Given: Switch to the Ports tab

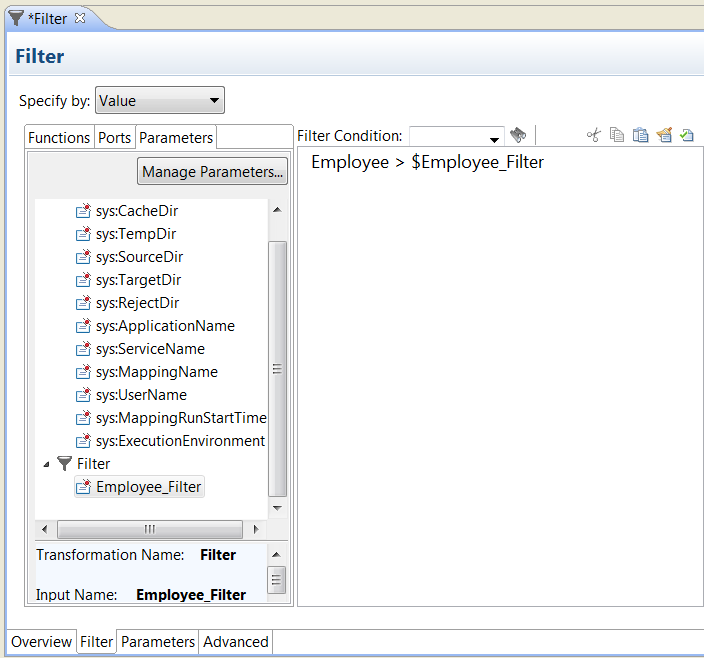Looking at the screenshot, I should [x=114, y=138].
